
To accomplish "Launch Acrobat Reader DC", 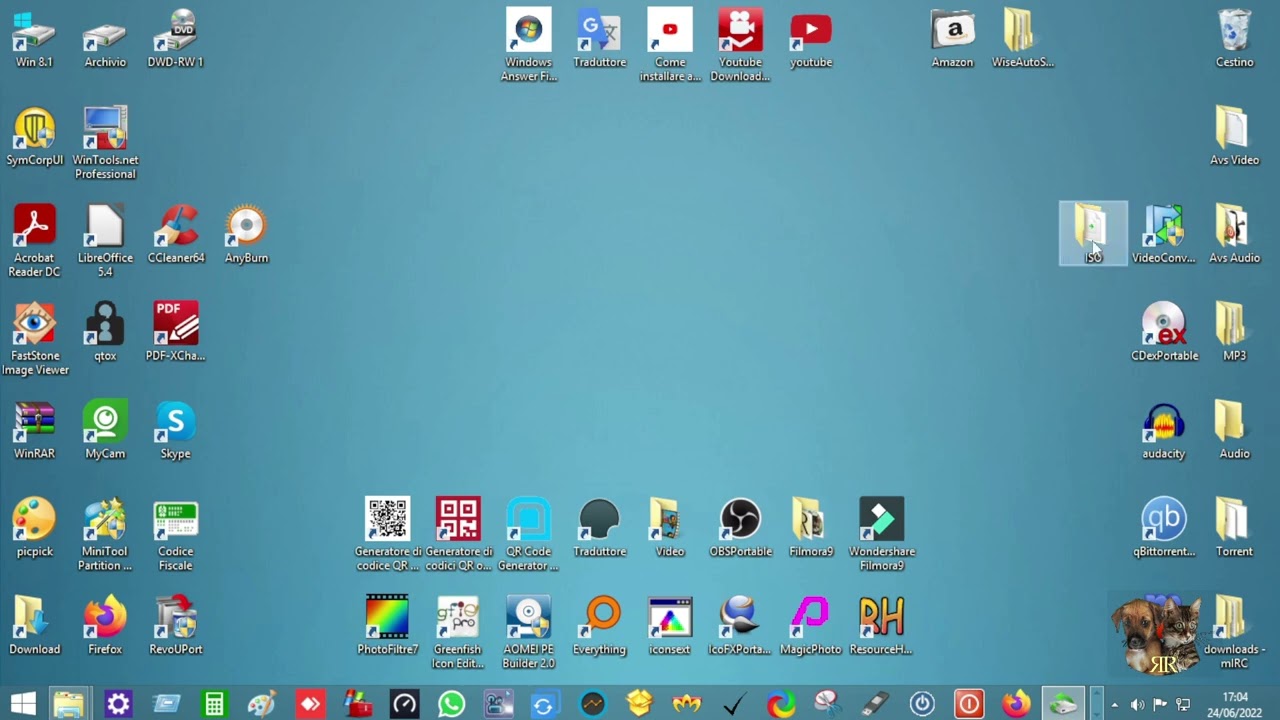I will (x=34, y=242).
